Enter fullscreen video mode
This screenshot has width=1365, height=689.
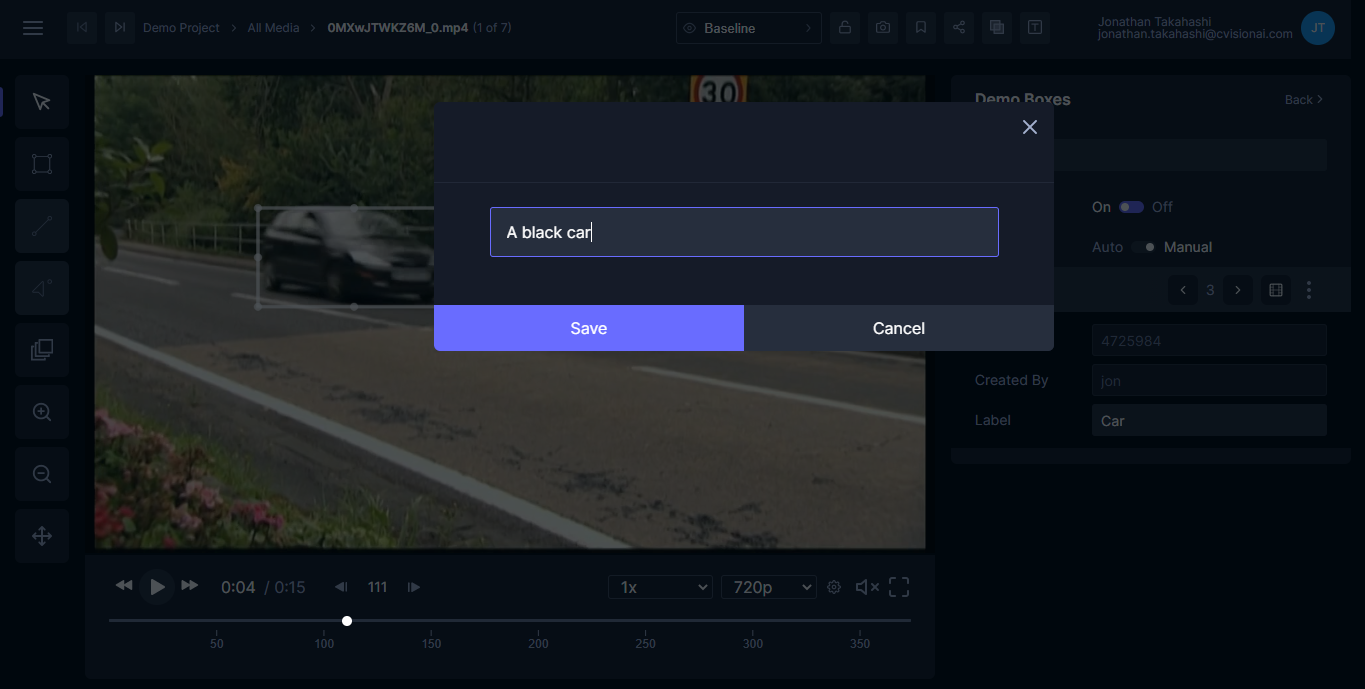[x=899, y=587]
